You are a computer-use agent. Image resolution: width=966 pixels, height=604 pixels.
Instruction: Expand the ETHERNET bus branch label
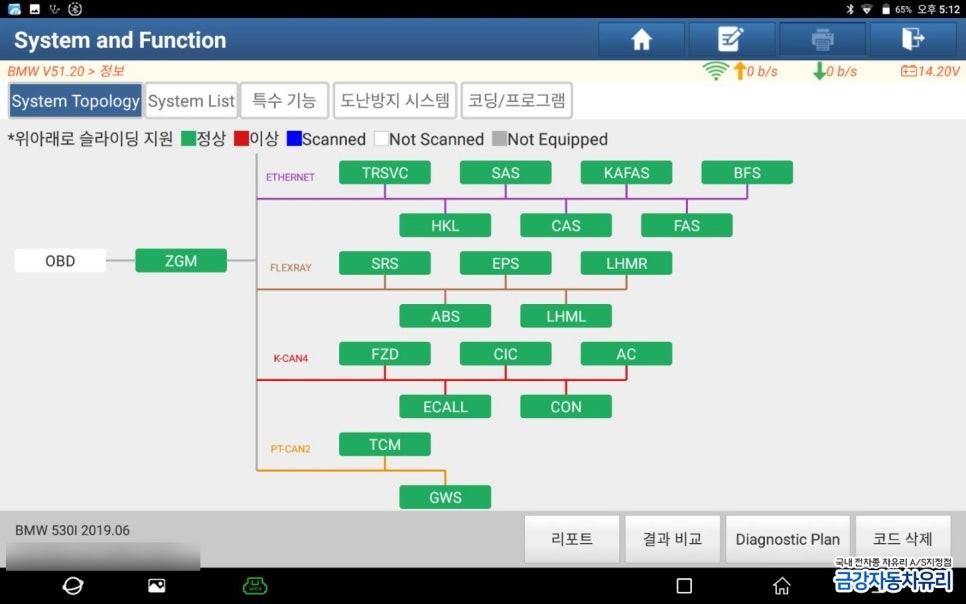tap(289, 177)
